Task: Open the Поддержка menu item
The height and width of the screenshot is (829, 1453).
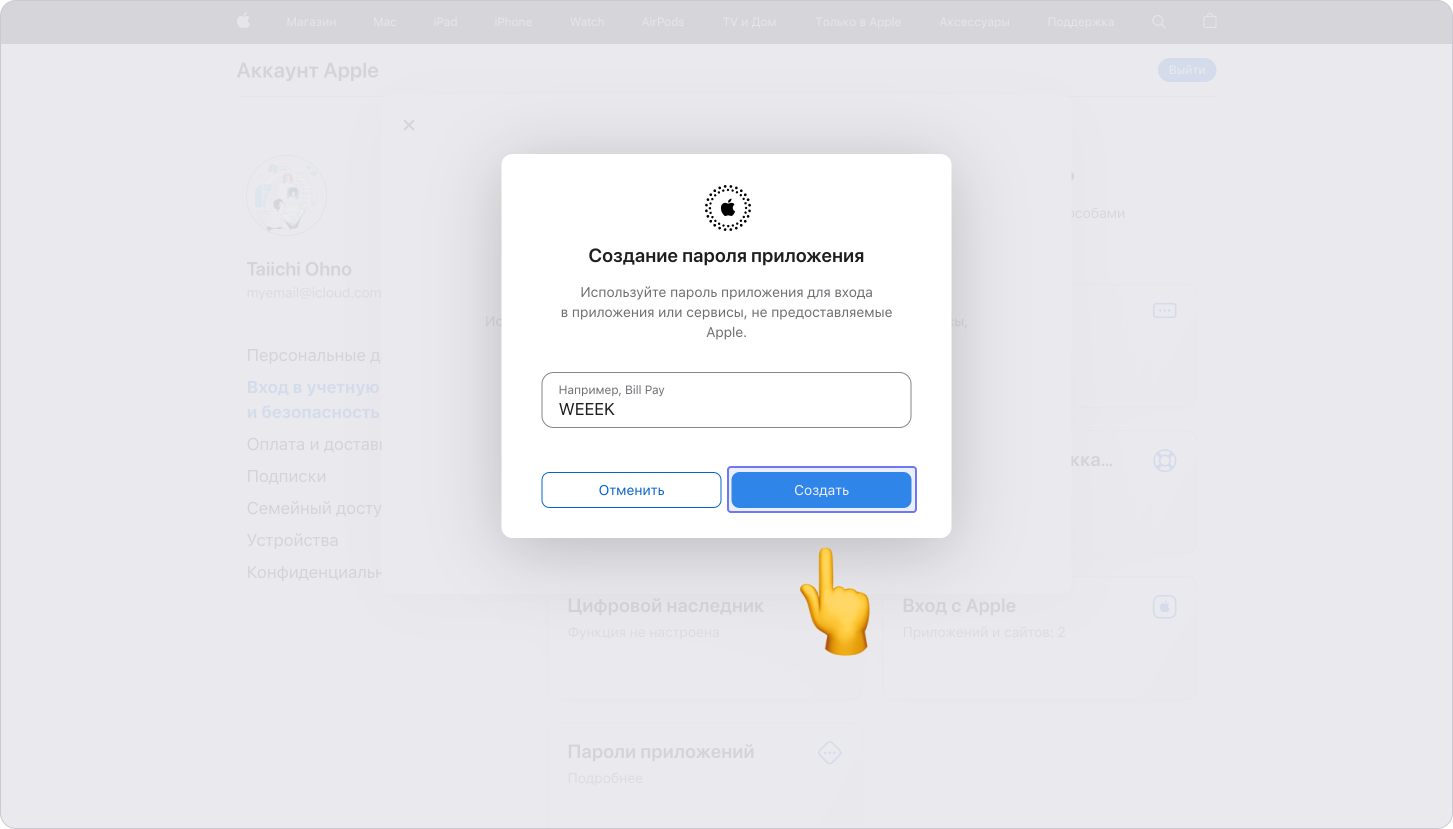Action: (x=1080, y=21)
